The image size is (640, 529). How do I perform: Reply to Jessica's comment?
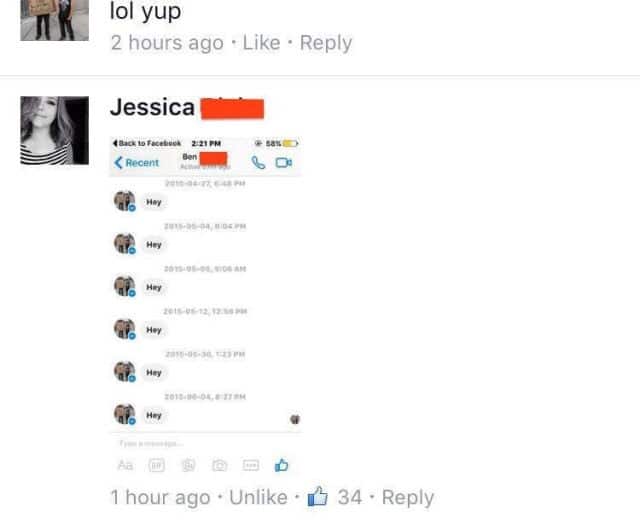pyautogui.click(x=408, y=498)
